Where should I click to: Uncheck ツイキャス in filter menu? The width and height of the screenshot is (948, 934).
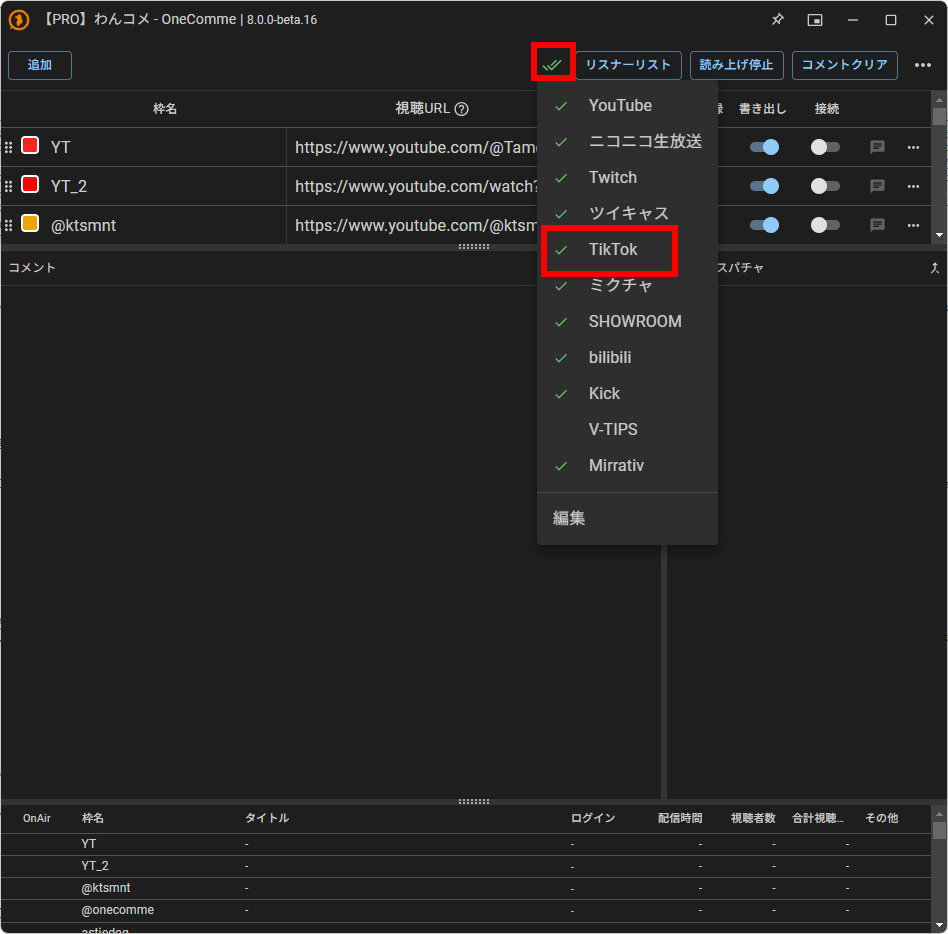point(628,213)
